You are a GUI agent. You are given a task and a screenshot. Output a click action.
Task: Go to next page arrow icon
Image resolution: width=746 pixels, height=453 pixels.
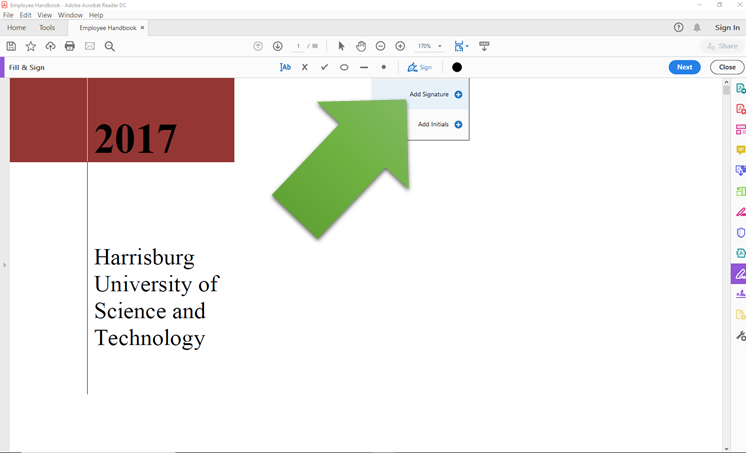(278, 46)
